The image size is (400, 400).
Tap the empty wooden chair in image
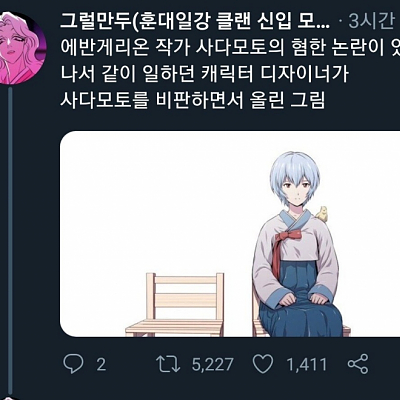176,304
